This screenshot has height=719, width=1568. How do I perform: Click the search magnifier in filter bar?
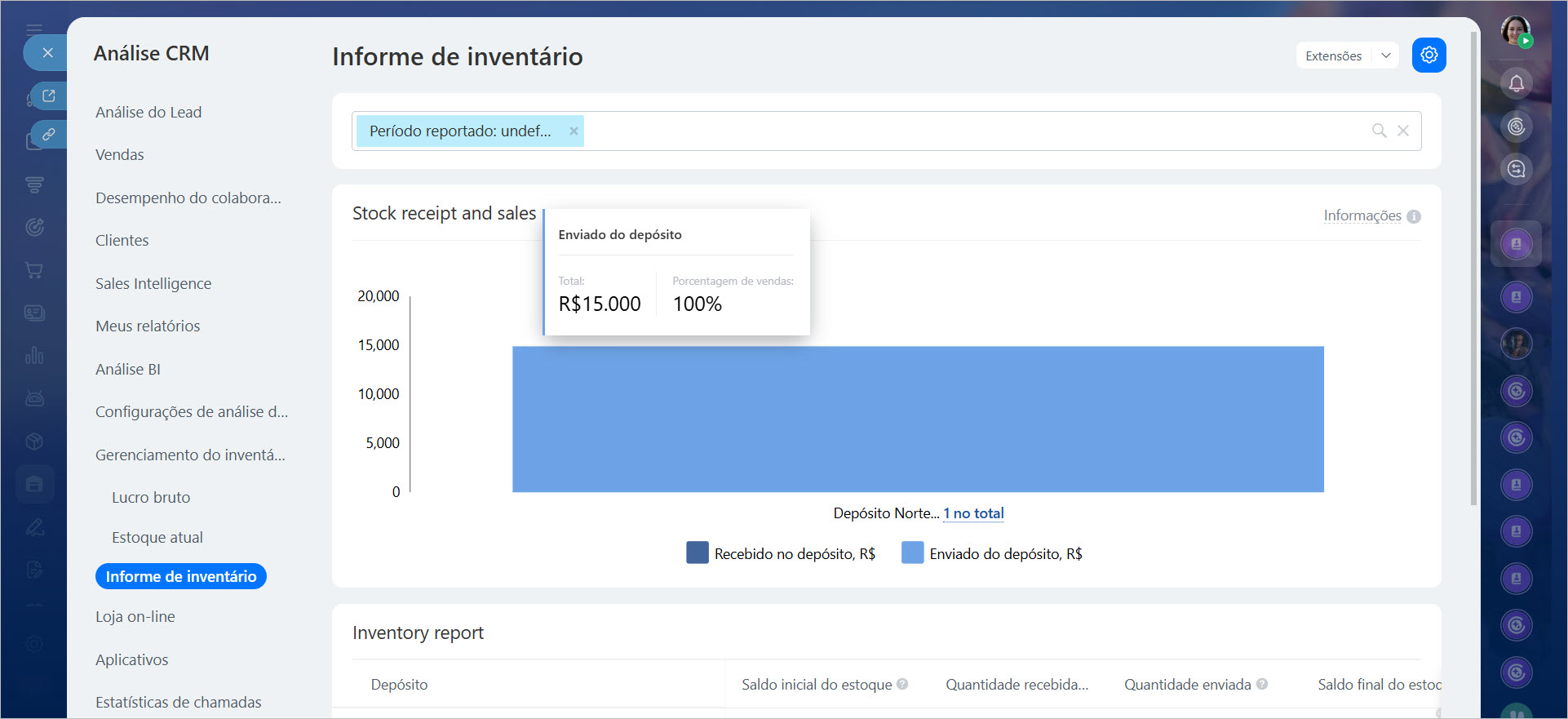click(x=1379, y=131)
